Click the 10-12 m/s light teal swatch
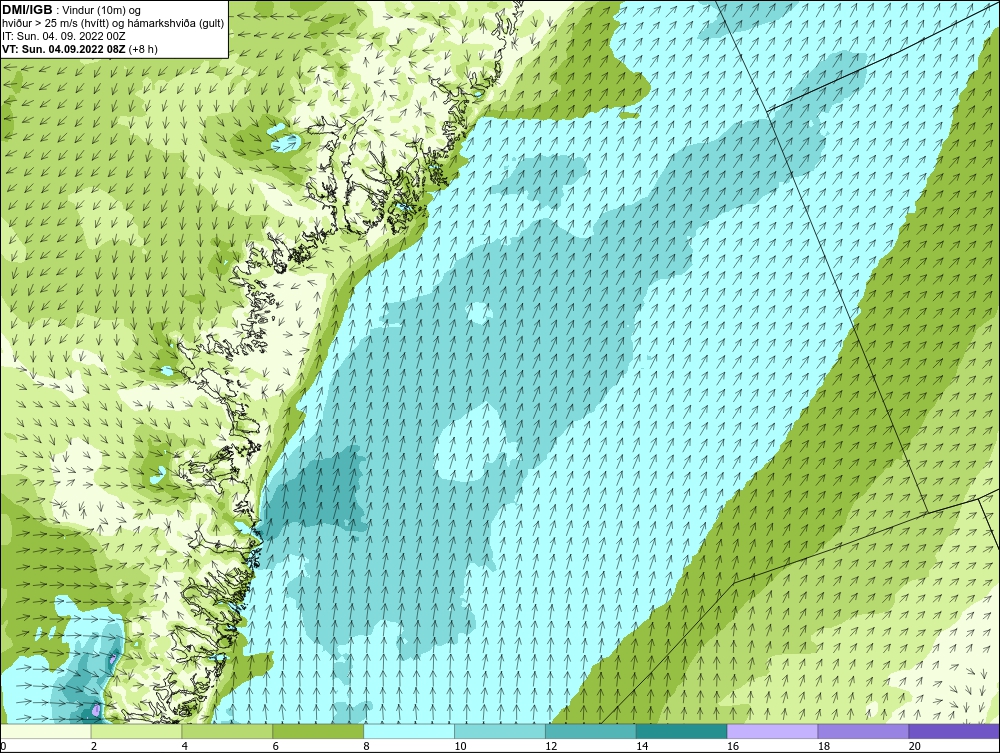This screenshot has width=1000, height=753. [500, 731]
